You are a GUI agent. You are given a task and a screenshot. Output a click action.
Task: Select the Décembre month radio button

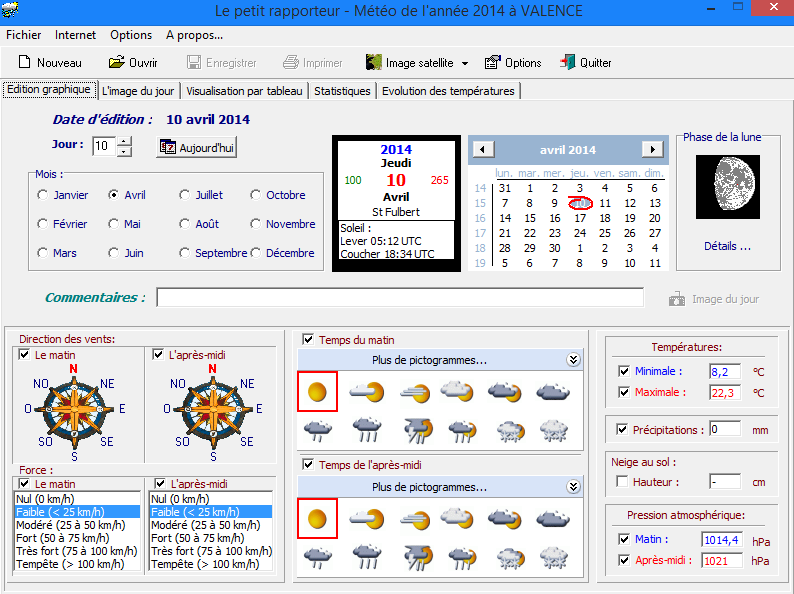255,253
